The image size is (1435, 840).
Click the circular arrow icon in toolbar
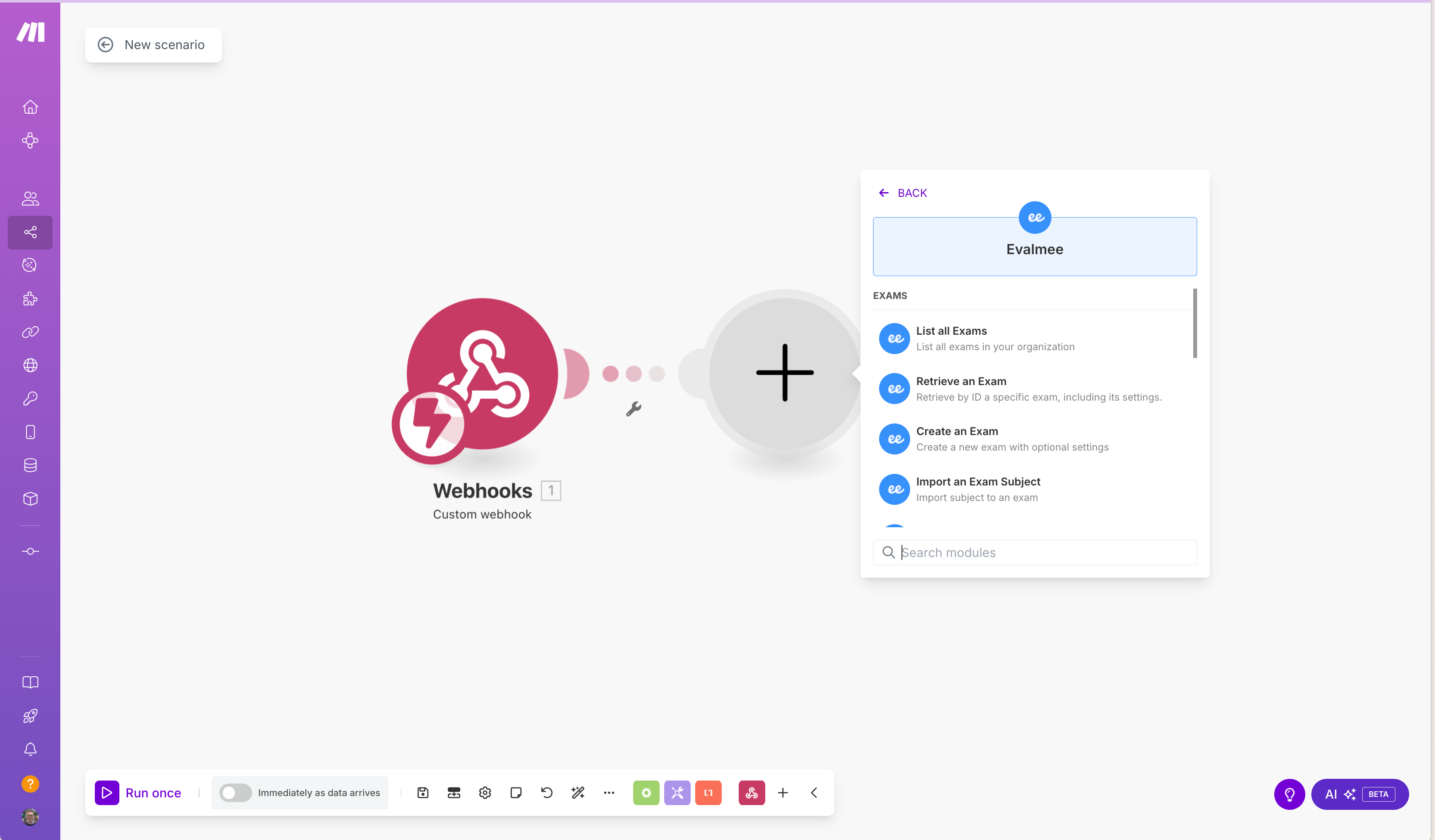[547, 793]
